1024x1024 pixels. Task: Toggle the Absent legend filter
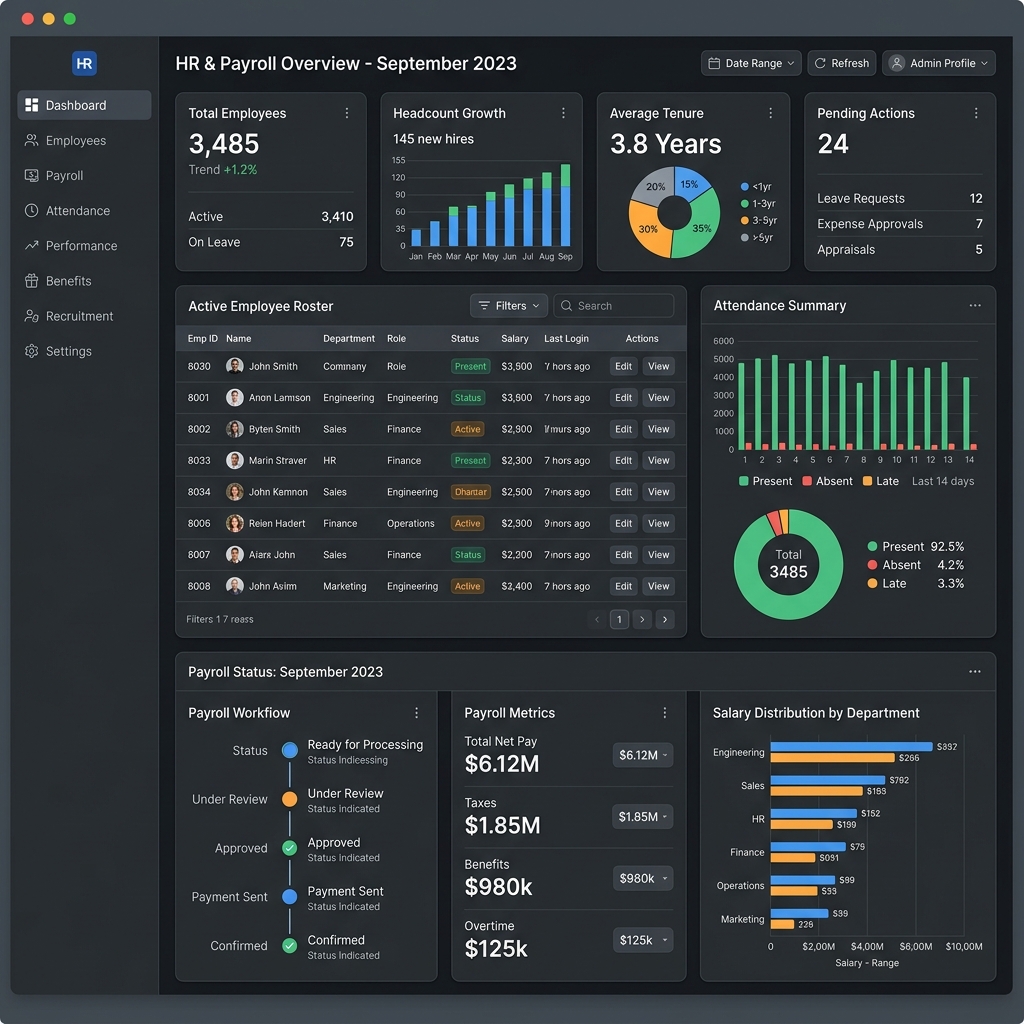click(827, 481)
